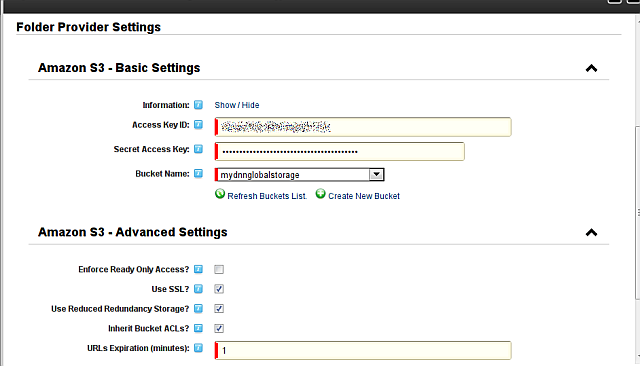Click the URLs Expiration help icon
This screenshot has width=640, height=366.
click(x=198, y=348)
